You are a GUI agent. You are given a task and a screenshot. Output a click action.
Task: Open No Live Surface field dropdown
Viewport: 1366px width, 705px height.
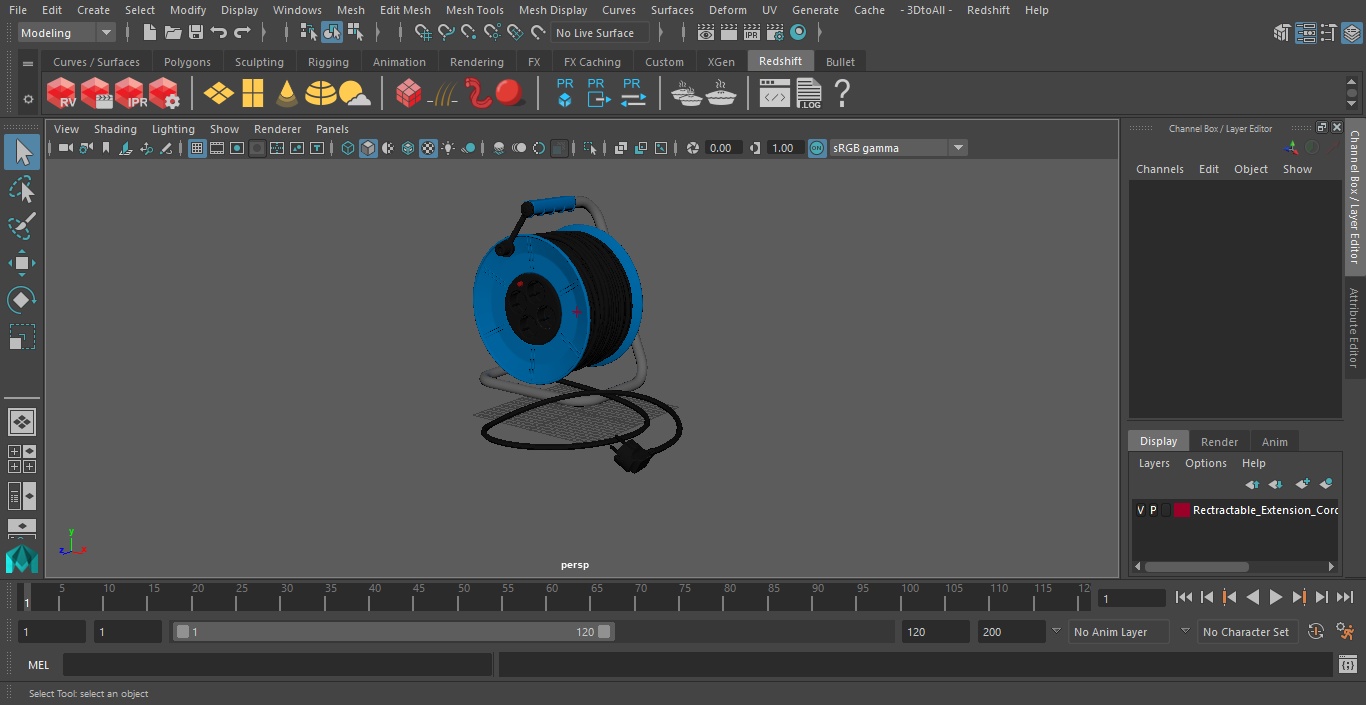point(600,33)
